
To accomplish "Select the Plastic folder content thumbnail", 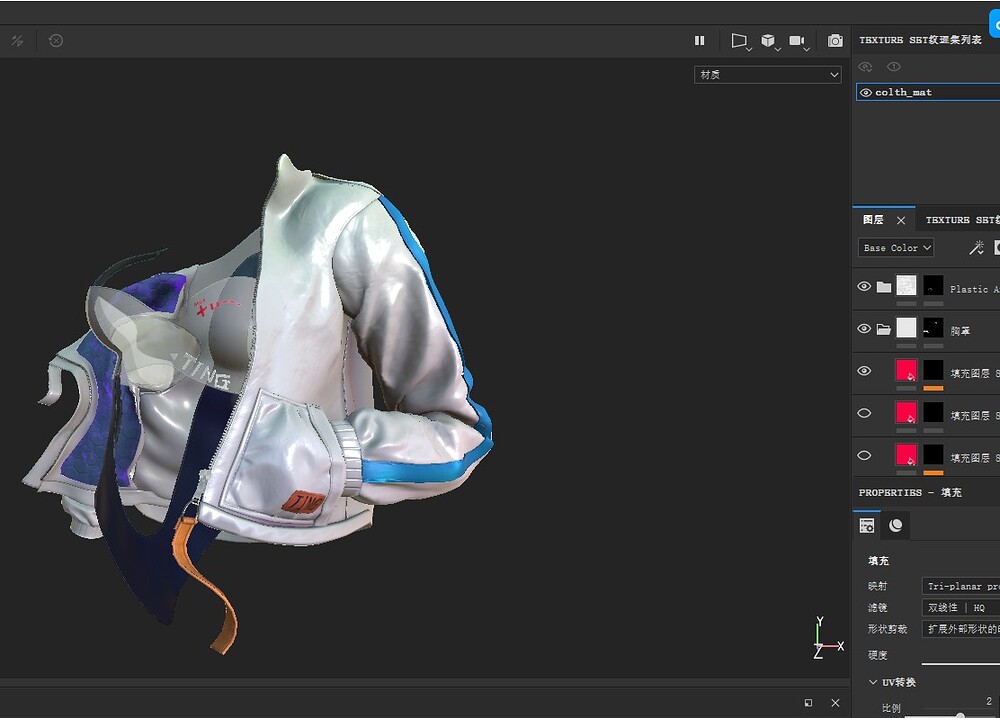I will [906, 286].
